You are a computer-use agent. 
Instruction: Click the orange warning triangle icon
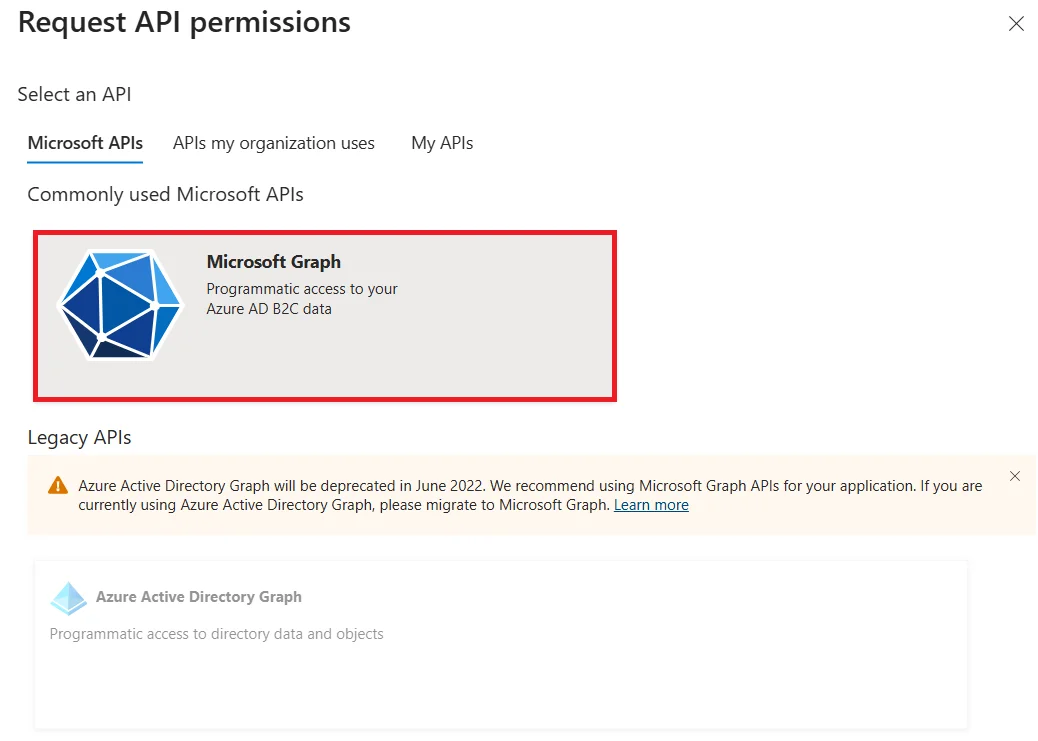pyautogui.click(x=58, y=485)
